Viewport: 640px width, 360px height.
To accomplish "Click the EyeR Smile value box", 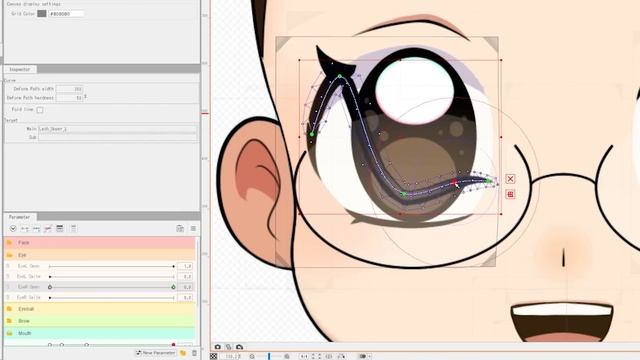I will [x=185, y=298].
